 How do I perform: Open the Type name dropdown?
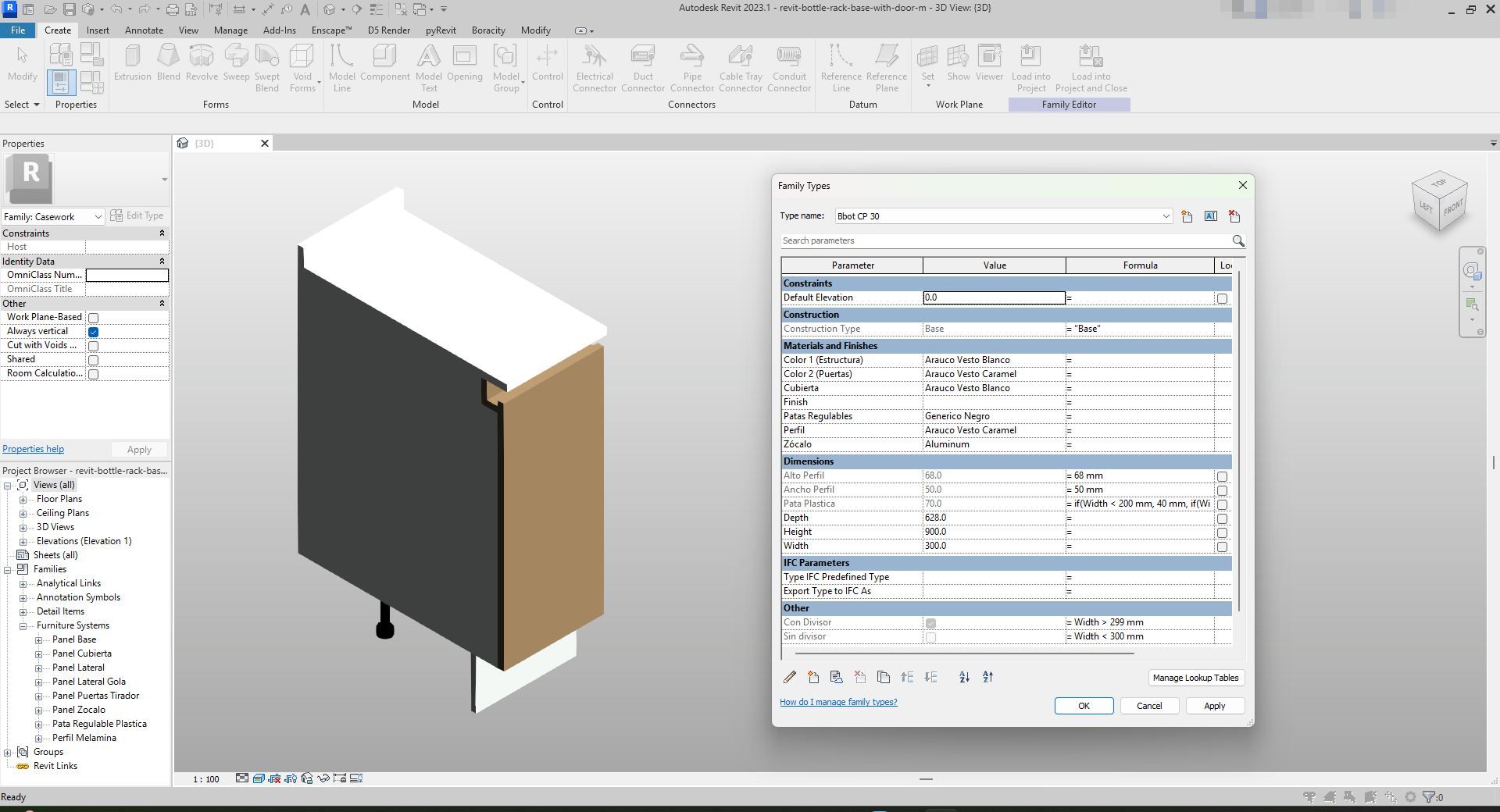[1166, 216]
